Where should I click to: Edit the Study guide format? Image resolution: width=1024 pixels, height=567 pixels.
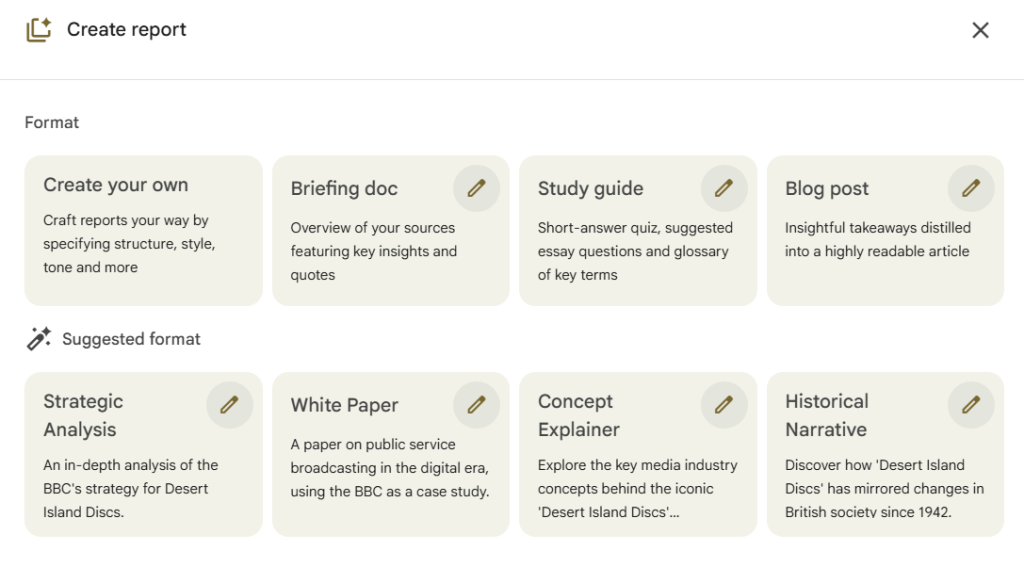click(724, 188)
